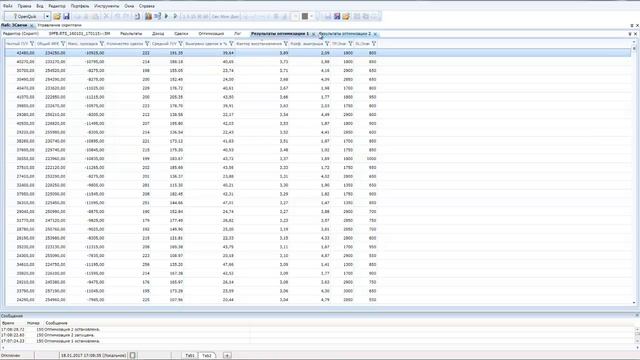This screenshot has width=640, height=360.
Task: Add a new bottom tab with plus button
Action: [227, 356]
